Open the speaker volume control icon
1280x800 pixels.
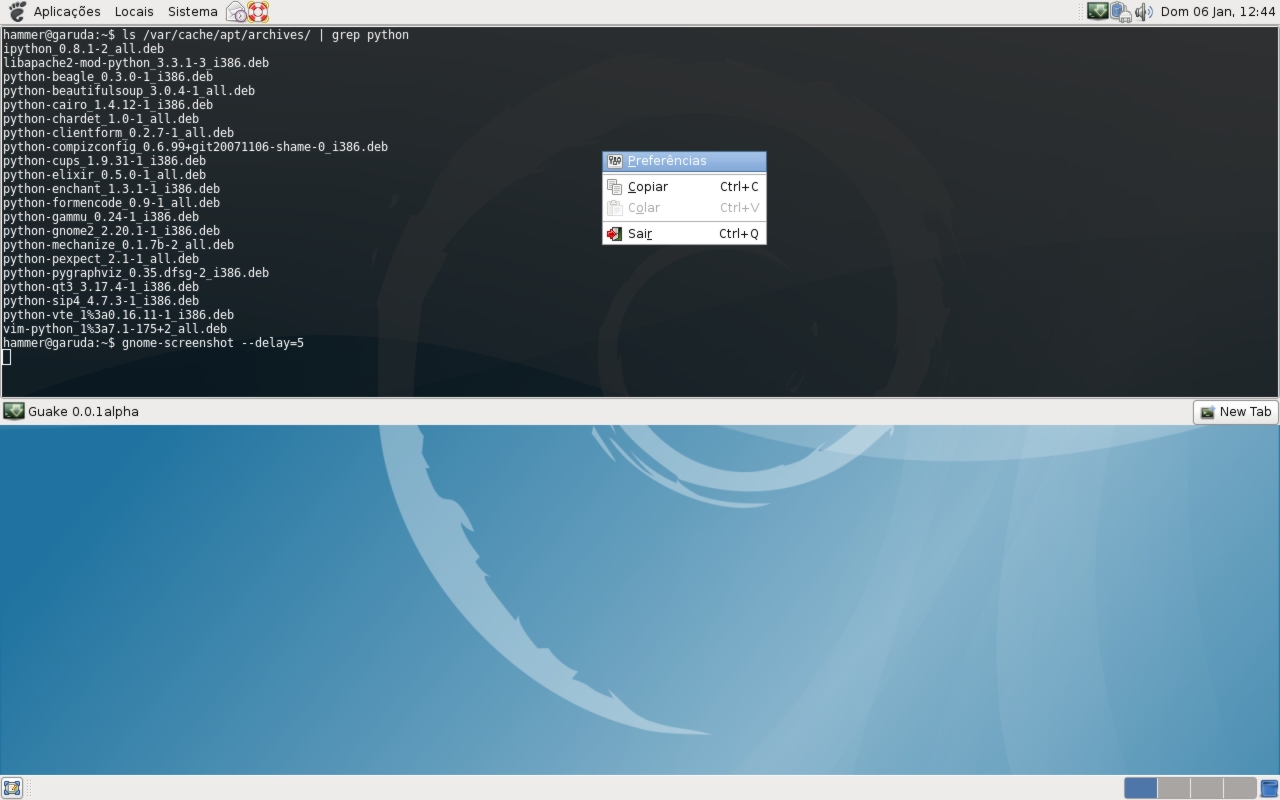(x=1144, y=12)
